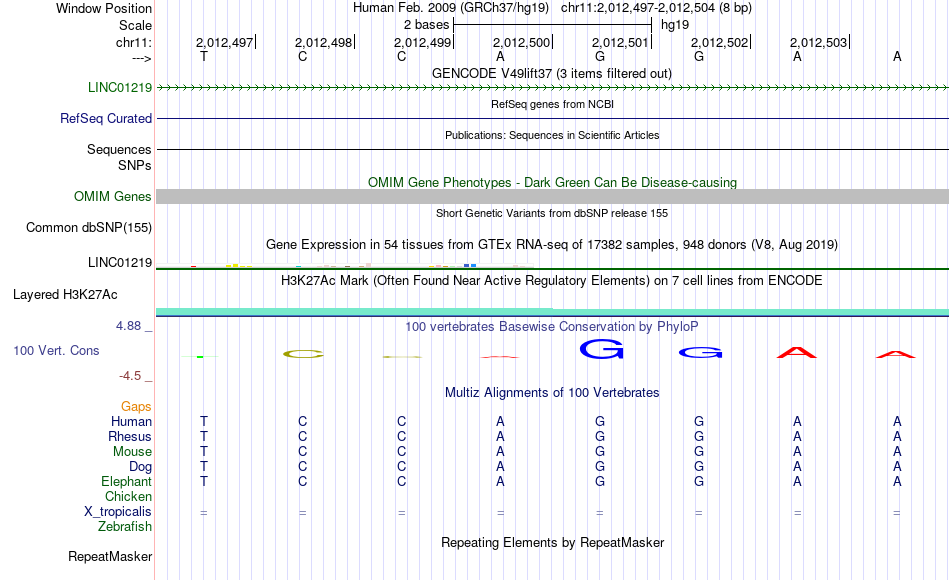Viewport: 950px width, 580px height.
Task: Click the gray OMIM Genes bar
Action: [x=552, y=196]
